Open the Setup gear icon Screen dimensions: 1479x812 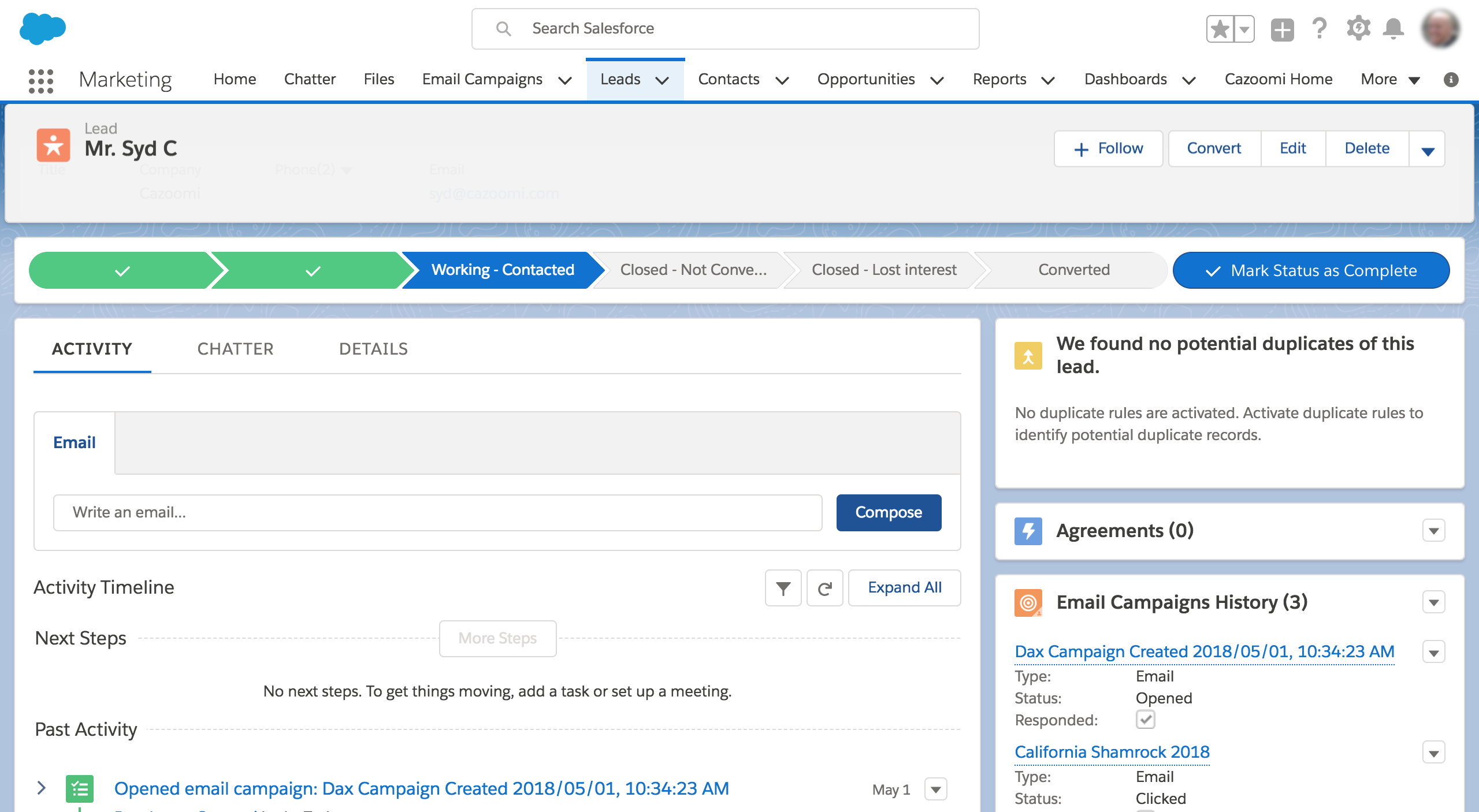[x=1358, y=28]
